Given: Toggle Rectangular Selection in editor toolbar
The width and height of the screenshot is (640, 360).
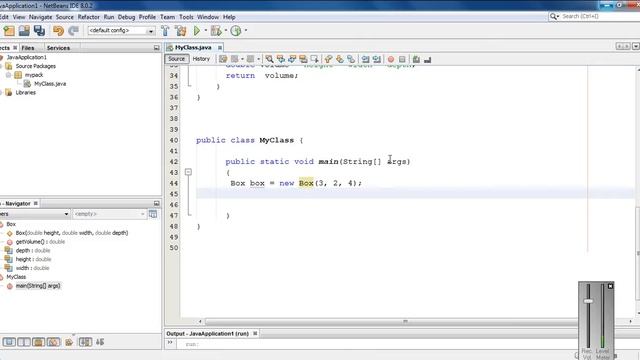Looking at the screenshot, I should click(x=314, y=59).
